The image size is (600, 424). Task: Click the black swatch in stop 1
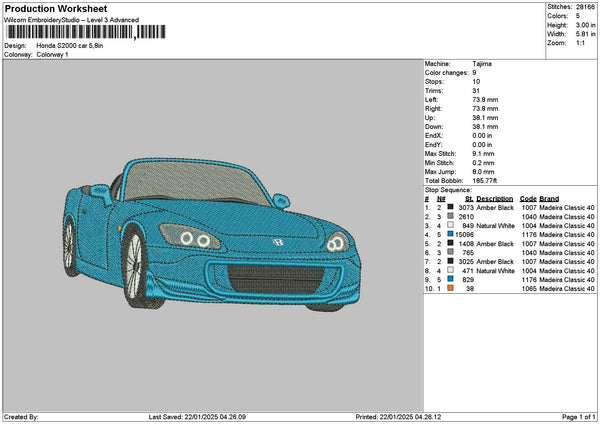coord(452,207)
